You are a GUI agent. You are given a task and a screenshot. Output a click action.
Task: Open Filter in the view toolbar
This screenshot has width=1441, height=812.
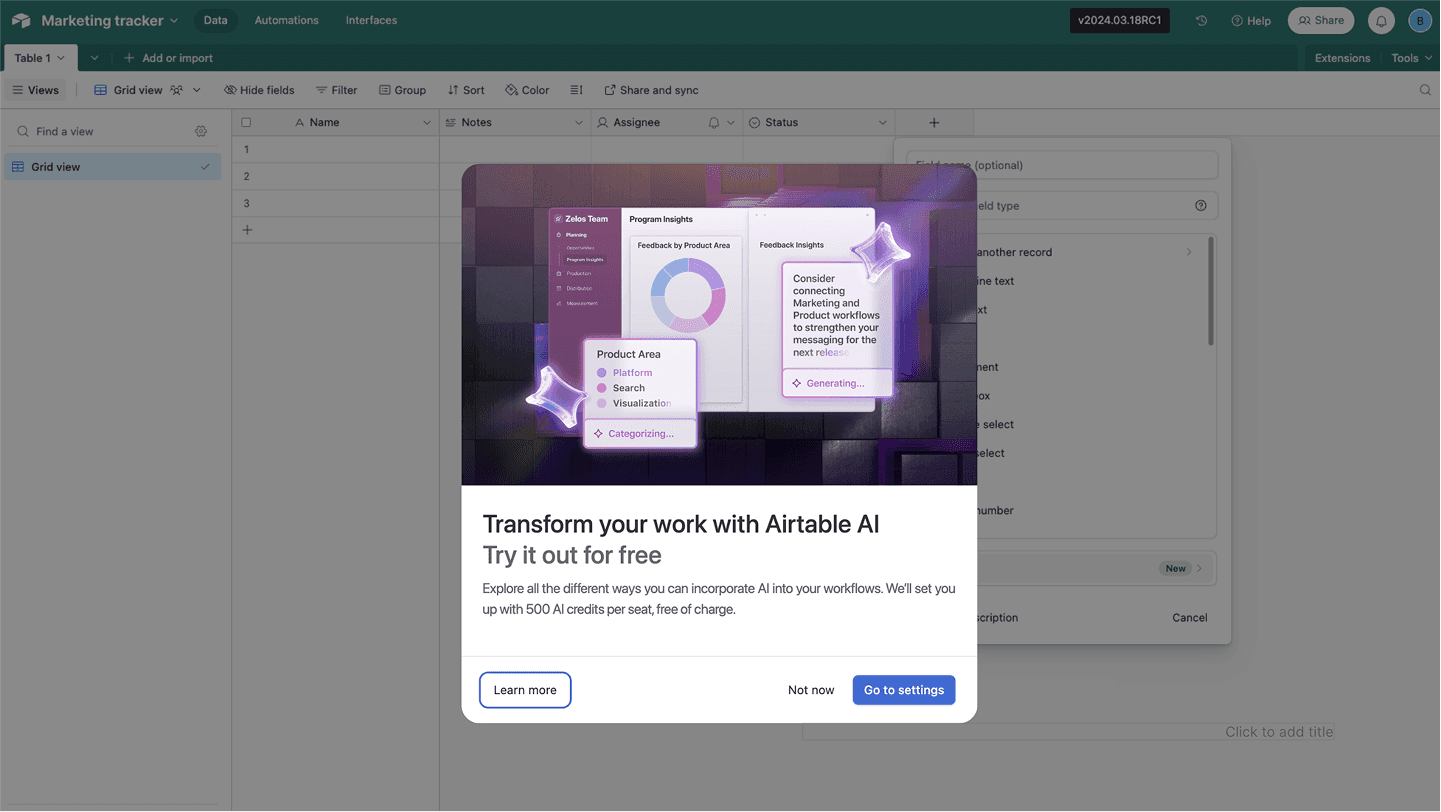click(336, 90)
